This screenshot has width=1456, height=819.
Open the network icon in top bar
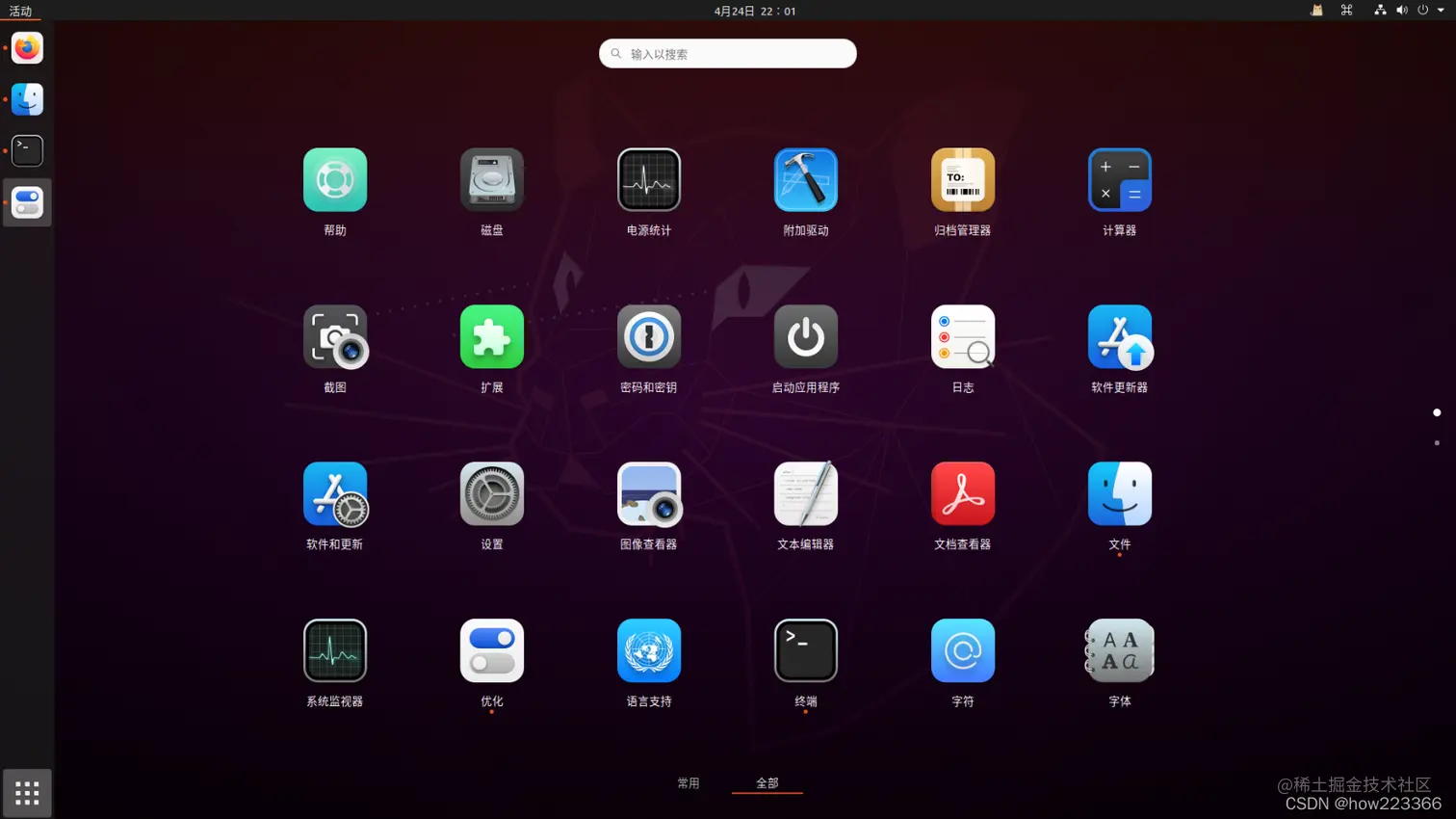point(1380,11)
